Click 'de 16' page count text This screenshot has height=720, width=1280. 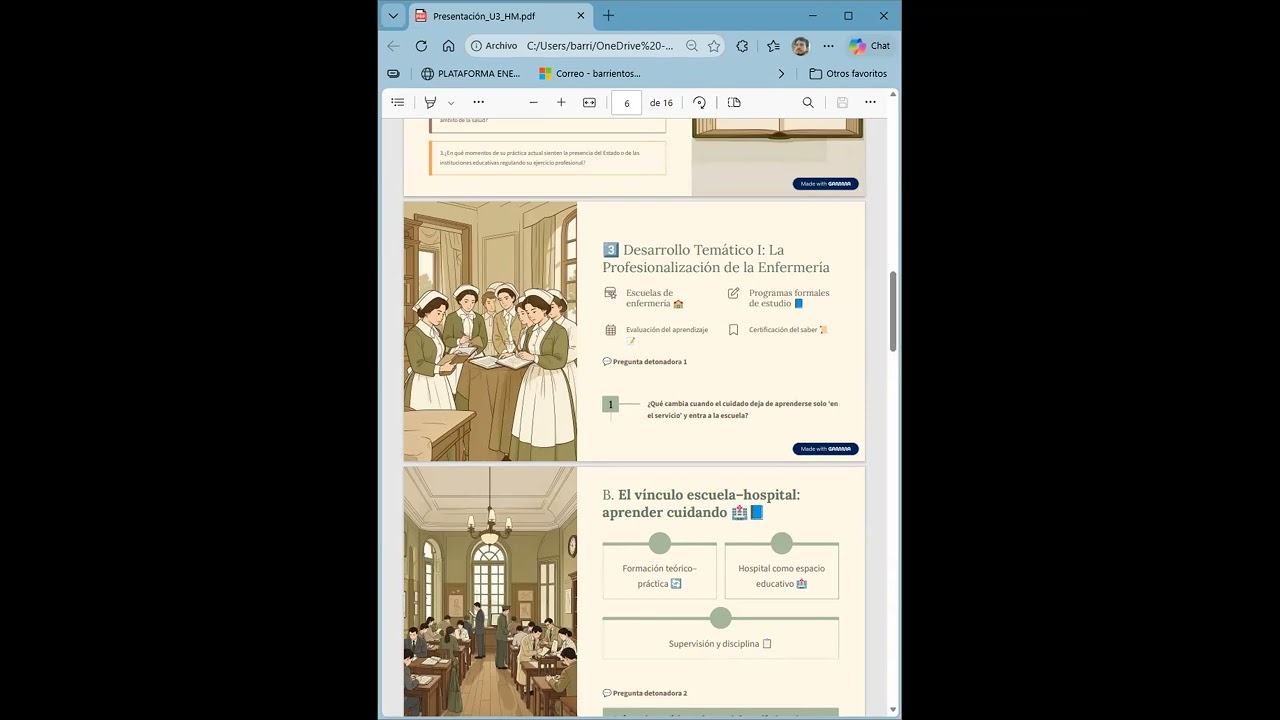(x=661, y=103)
